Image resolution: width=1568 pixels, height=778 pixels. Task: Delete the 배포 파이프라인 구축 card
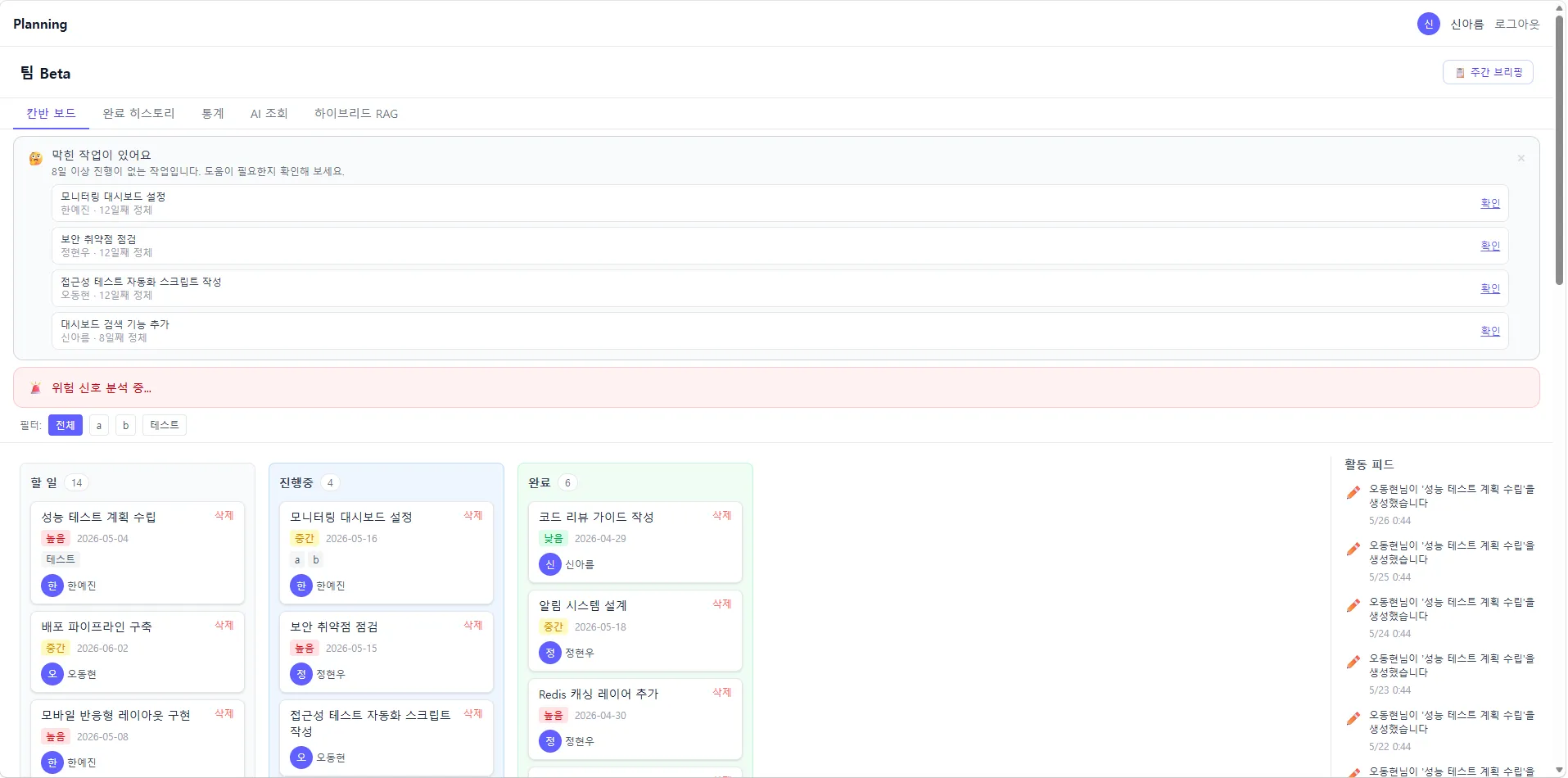(224, 625)
